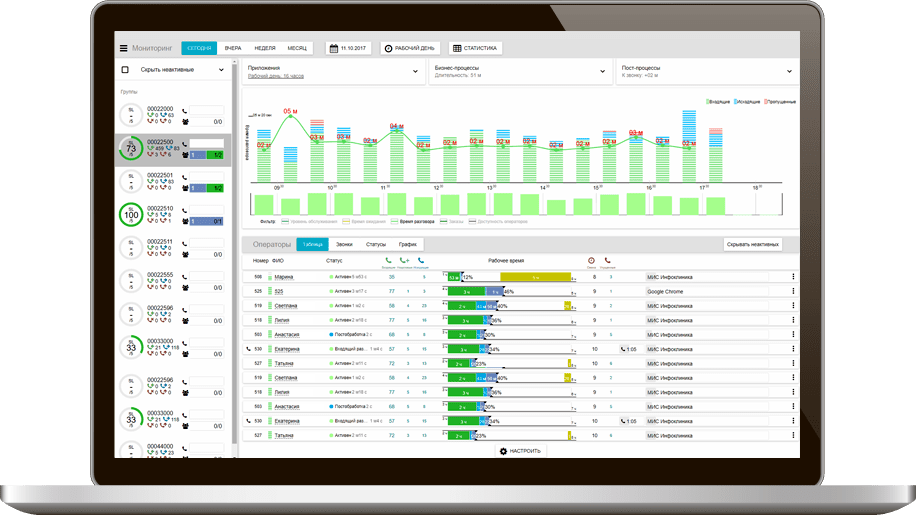
Task: Toggle the Заказы chart filter
Action: (452, 222)
